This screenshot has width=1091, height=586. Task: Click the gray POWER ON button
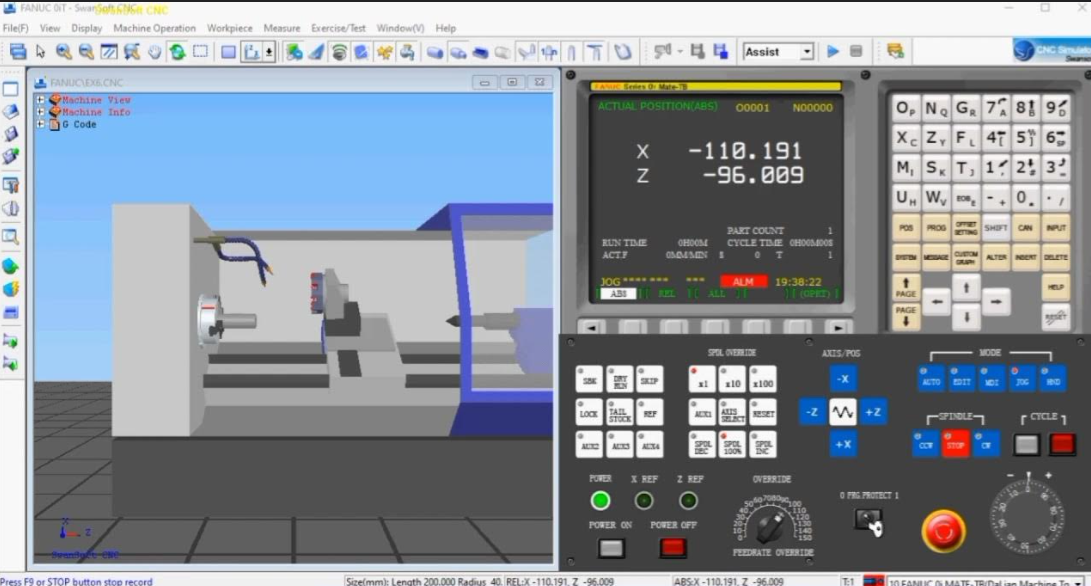[x=611, y=548]
